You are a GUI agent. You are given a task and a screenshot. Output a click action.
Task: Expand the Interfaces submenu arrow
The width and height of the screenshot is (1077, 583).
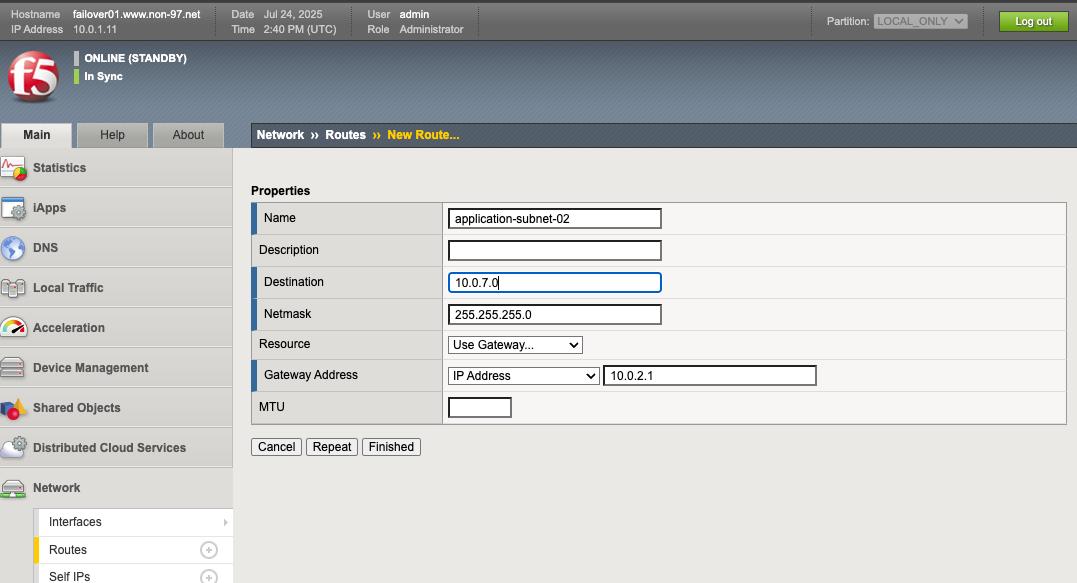pos(225,523)
